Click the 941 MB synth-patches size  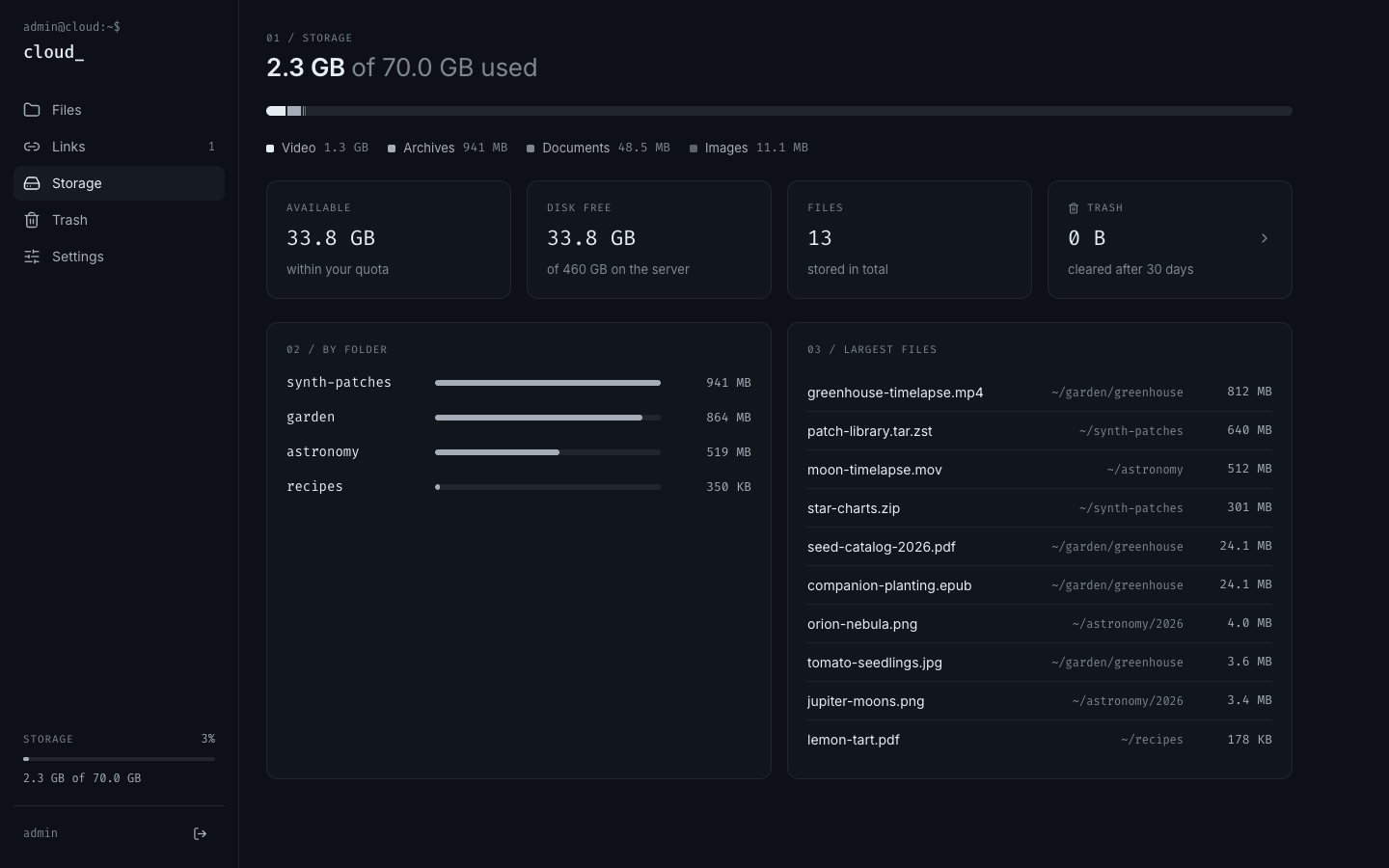(x=728, y=383)
